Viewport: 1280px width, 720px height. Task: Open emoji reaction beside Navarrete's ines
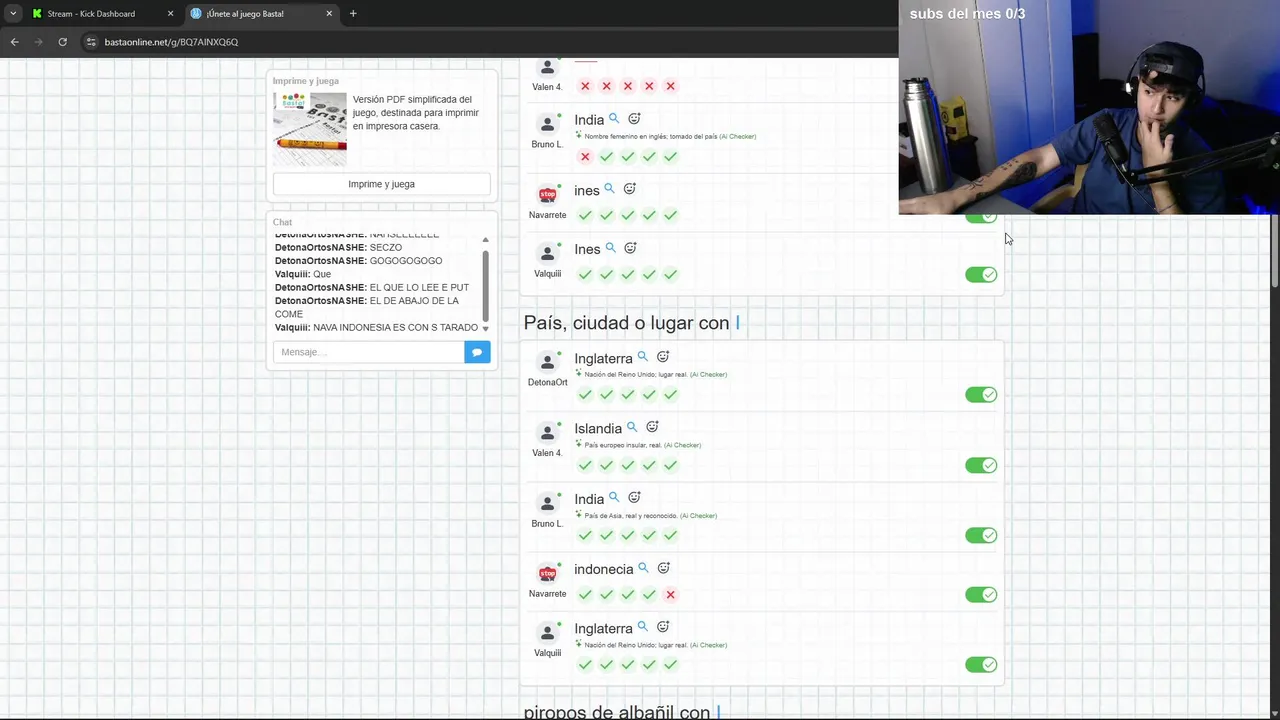[x=630, y=189]
